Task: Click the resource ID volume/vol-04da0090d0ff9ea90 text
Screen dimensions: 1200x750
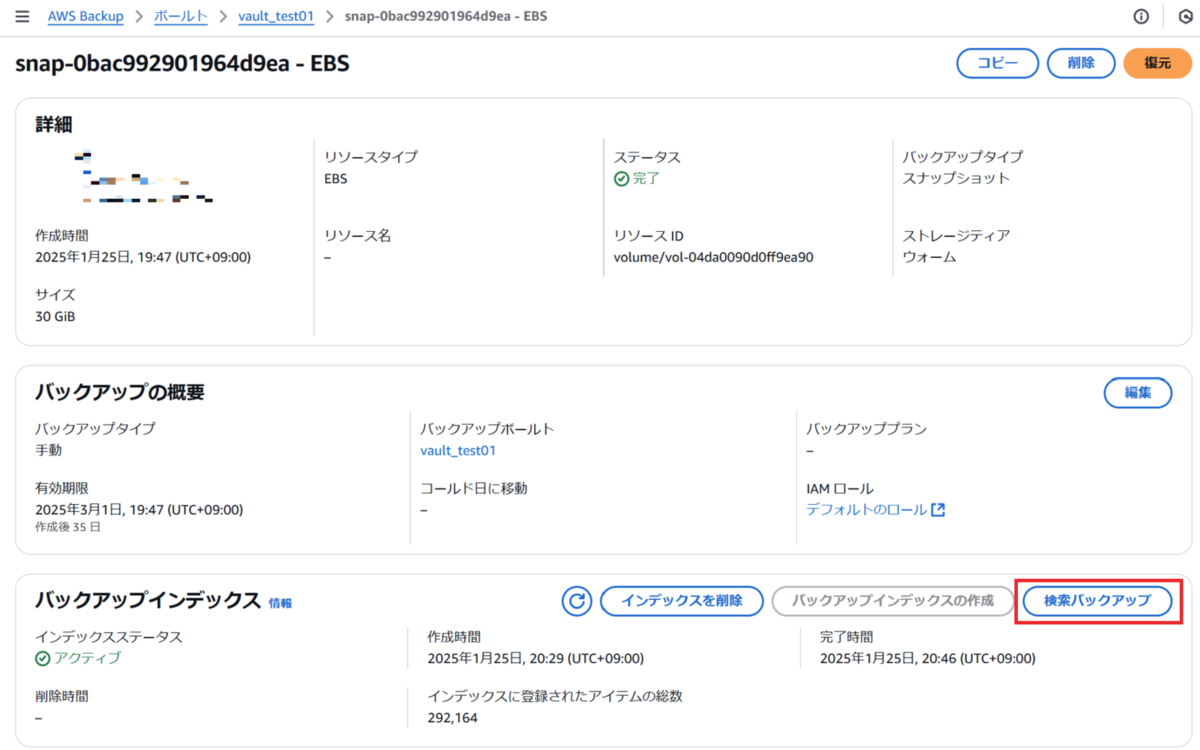Action: coord(713,257)
